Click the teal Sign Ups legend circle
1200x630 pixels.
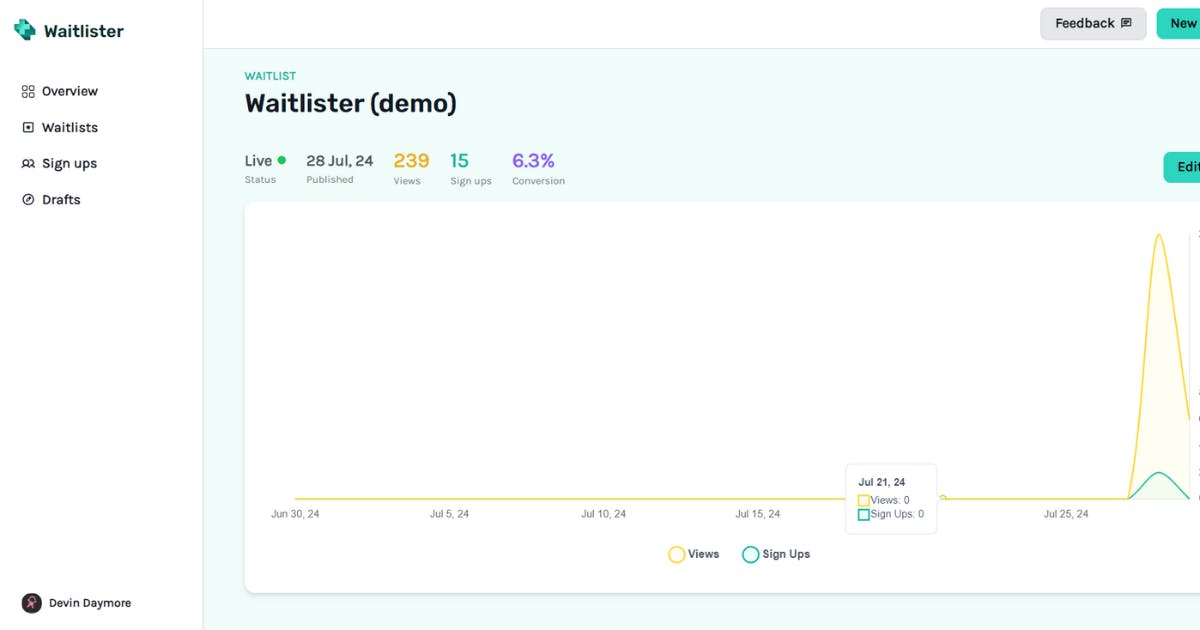pyautogui.click(x=751, y=554)
